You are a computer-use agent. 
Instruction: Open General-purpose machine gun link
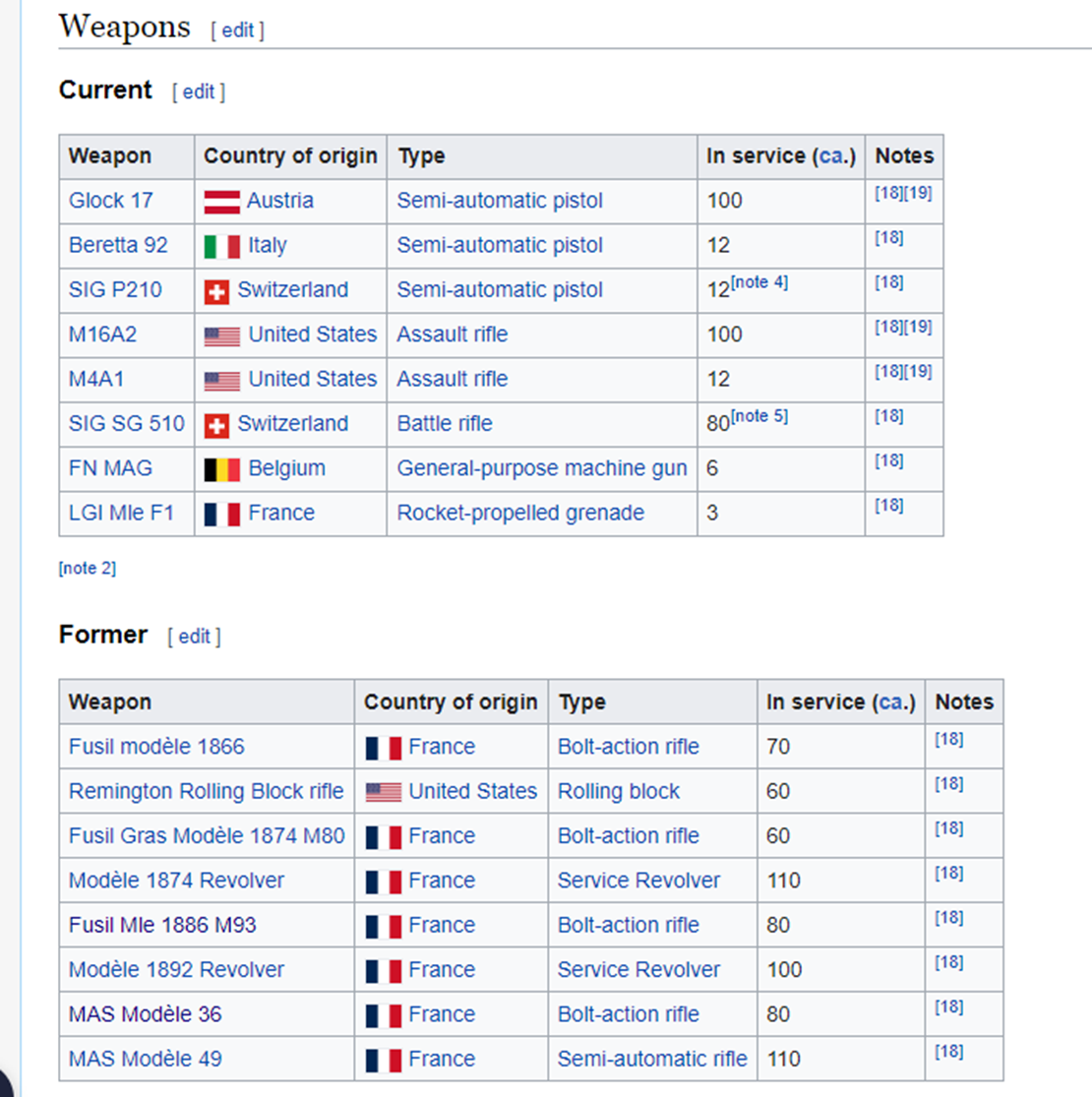tap(542, 468)
